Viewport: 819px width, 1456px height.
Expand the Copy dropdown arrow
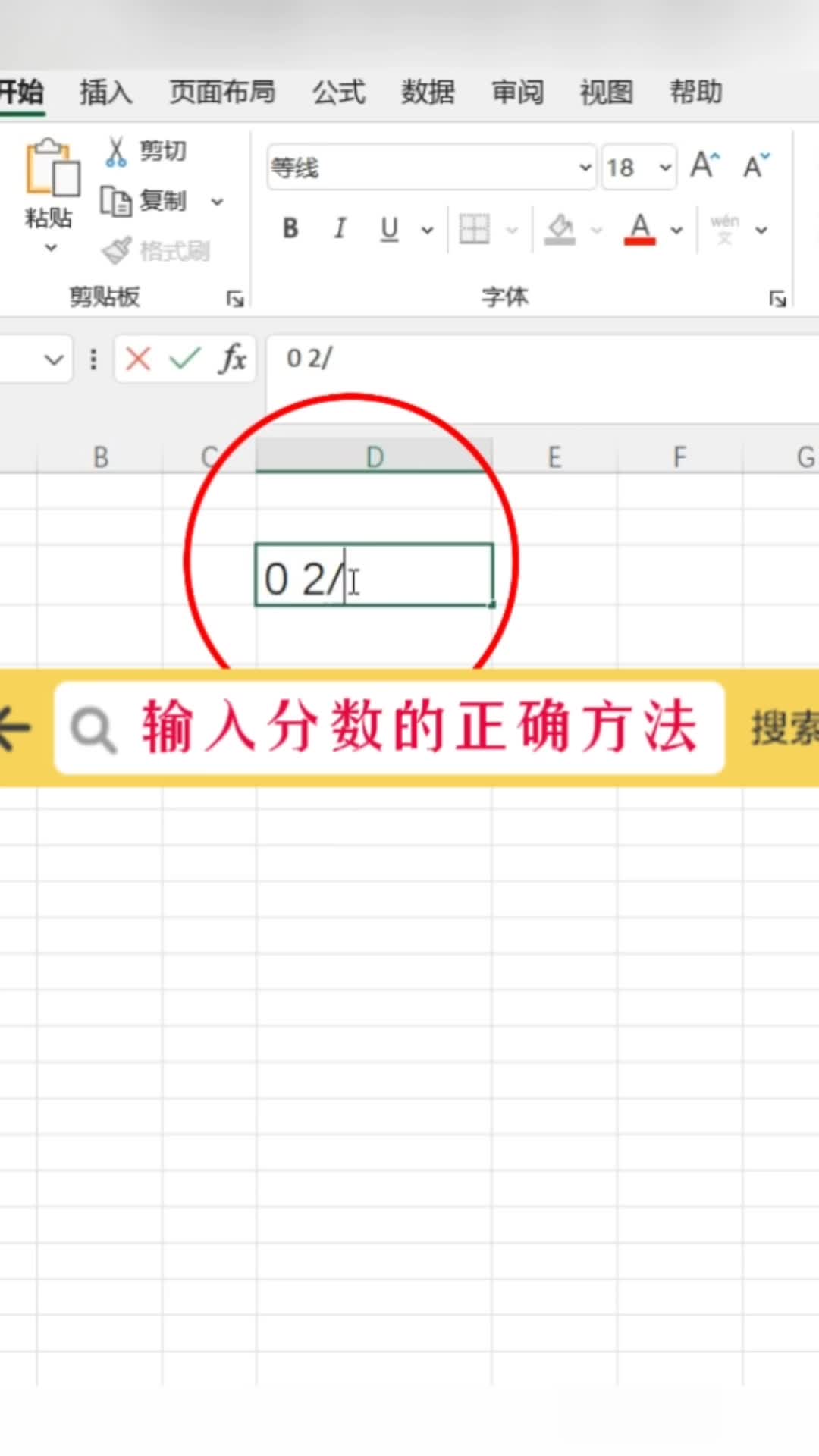[x=218, y=202]
